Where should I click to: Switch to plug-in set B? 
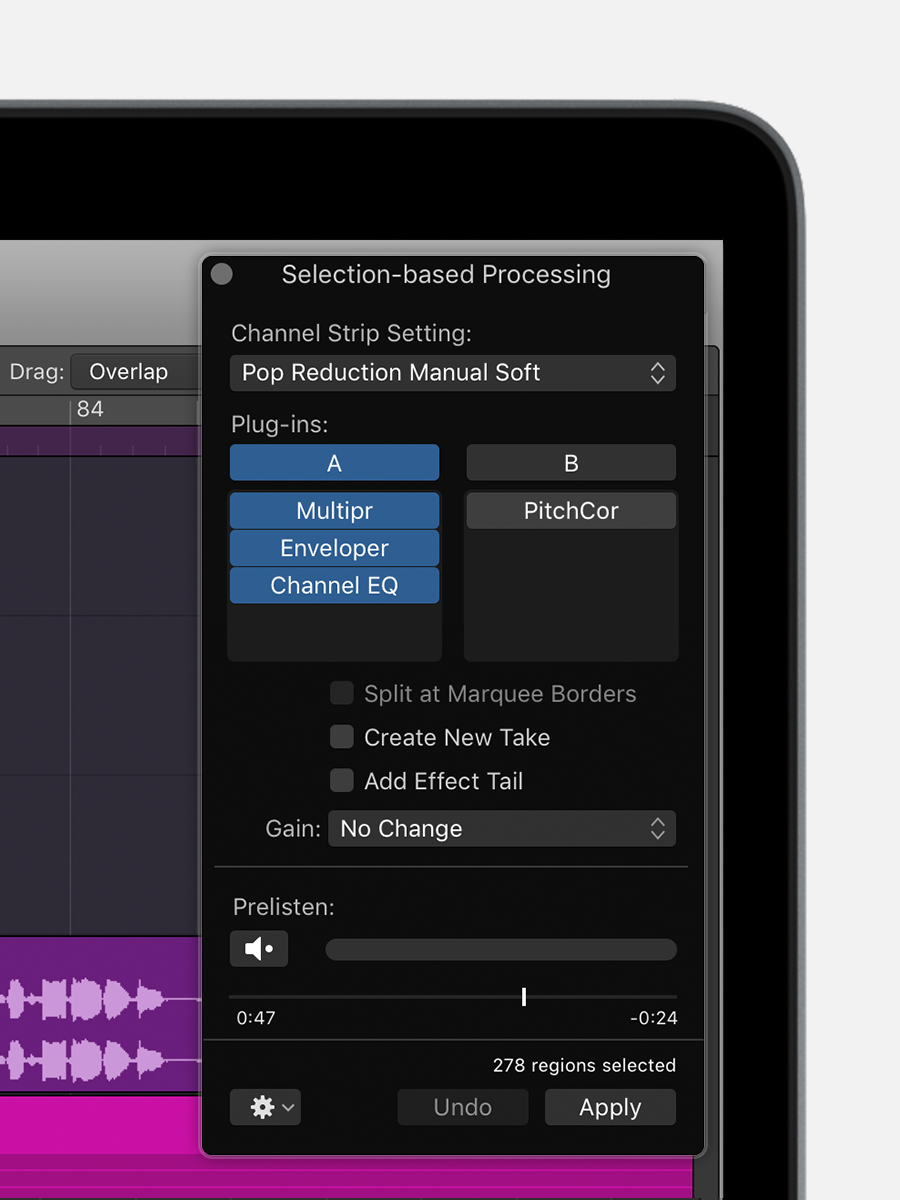pos(571,463)
